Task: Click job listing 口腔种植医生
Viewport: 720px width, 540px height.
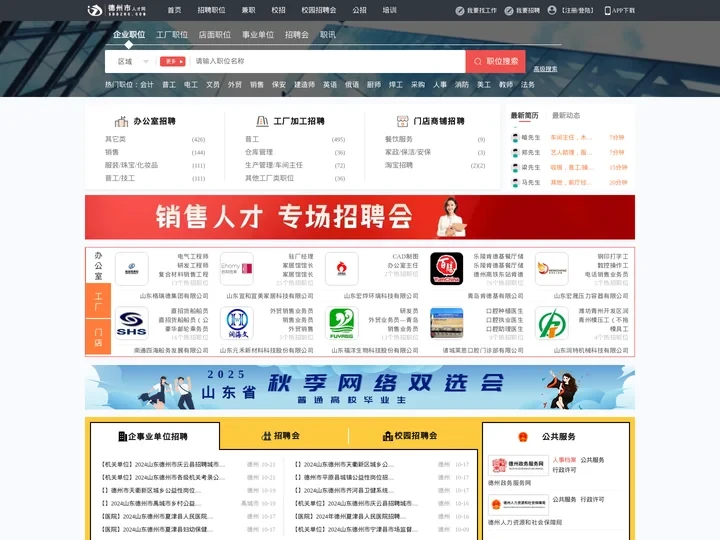Action: coord(505,311)
